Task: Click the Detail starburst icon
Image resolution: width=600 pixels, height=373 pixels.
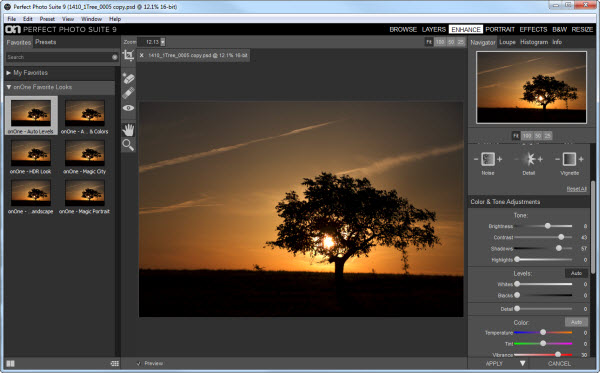Action: 530,159
